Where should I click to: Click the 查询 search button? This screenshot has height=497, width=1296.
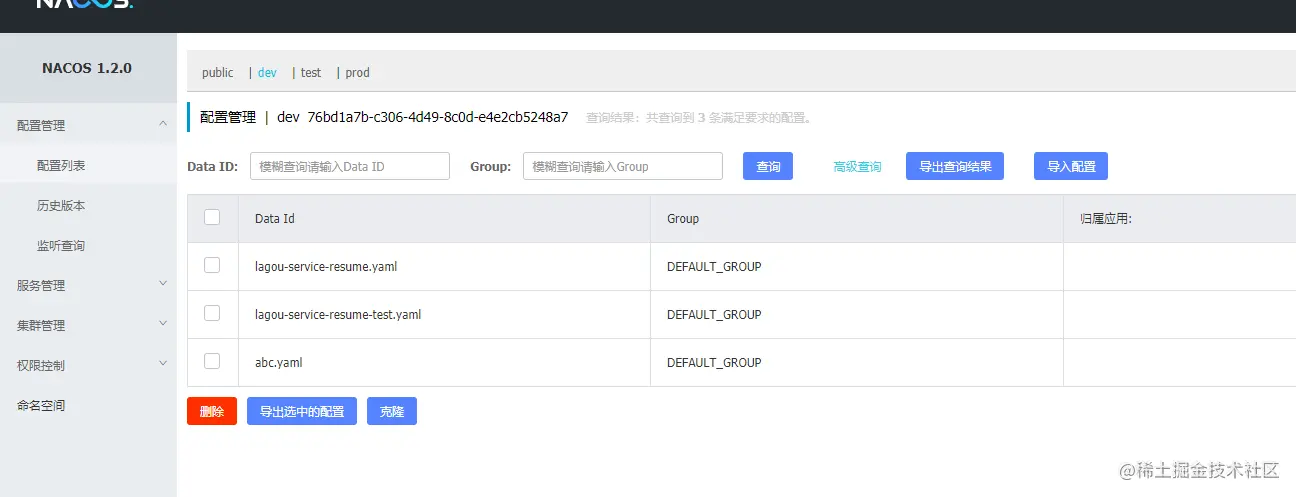point(768,166)
